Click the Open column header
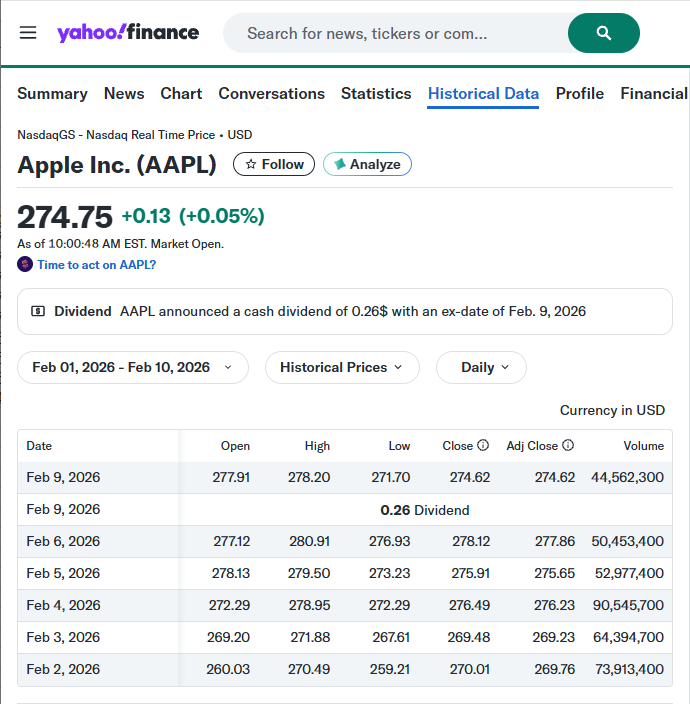The image size is (690, 704). tap(235, 446)
